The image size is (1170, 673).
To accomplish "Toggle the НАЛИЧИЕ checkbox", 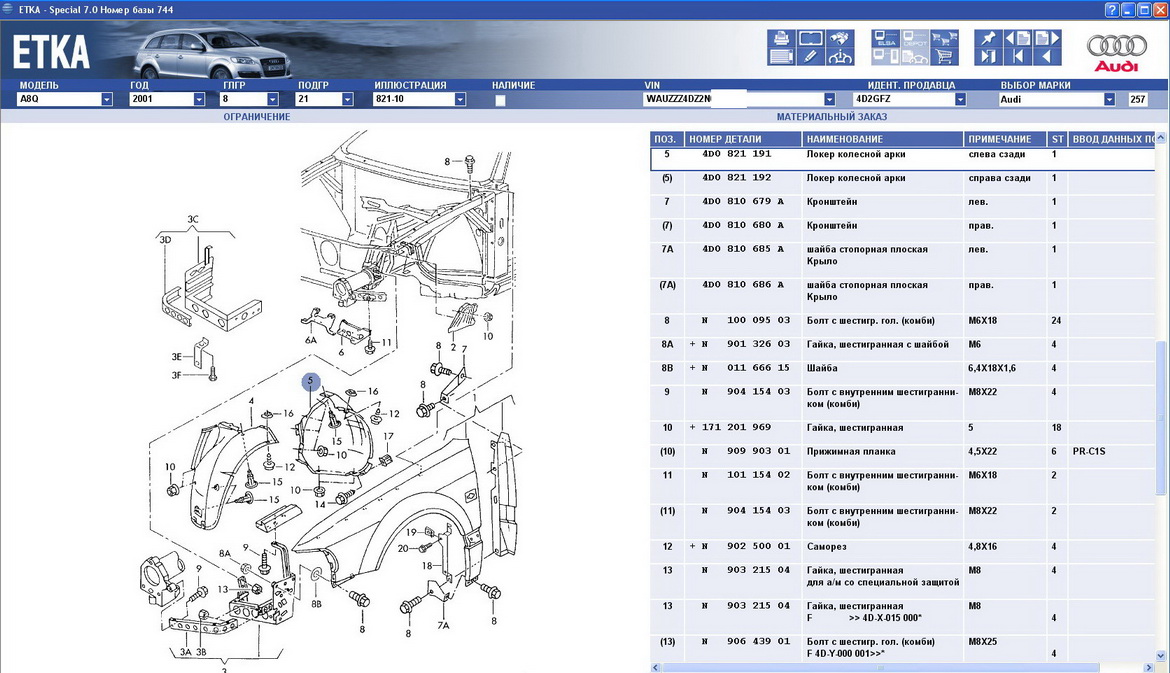I will coord(500,100).
